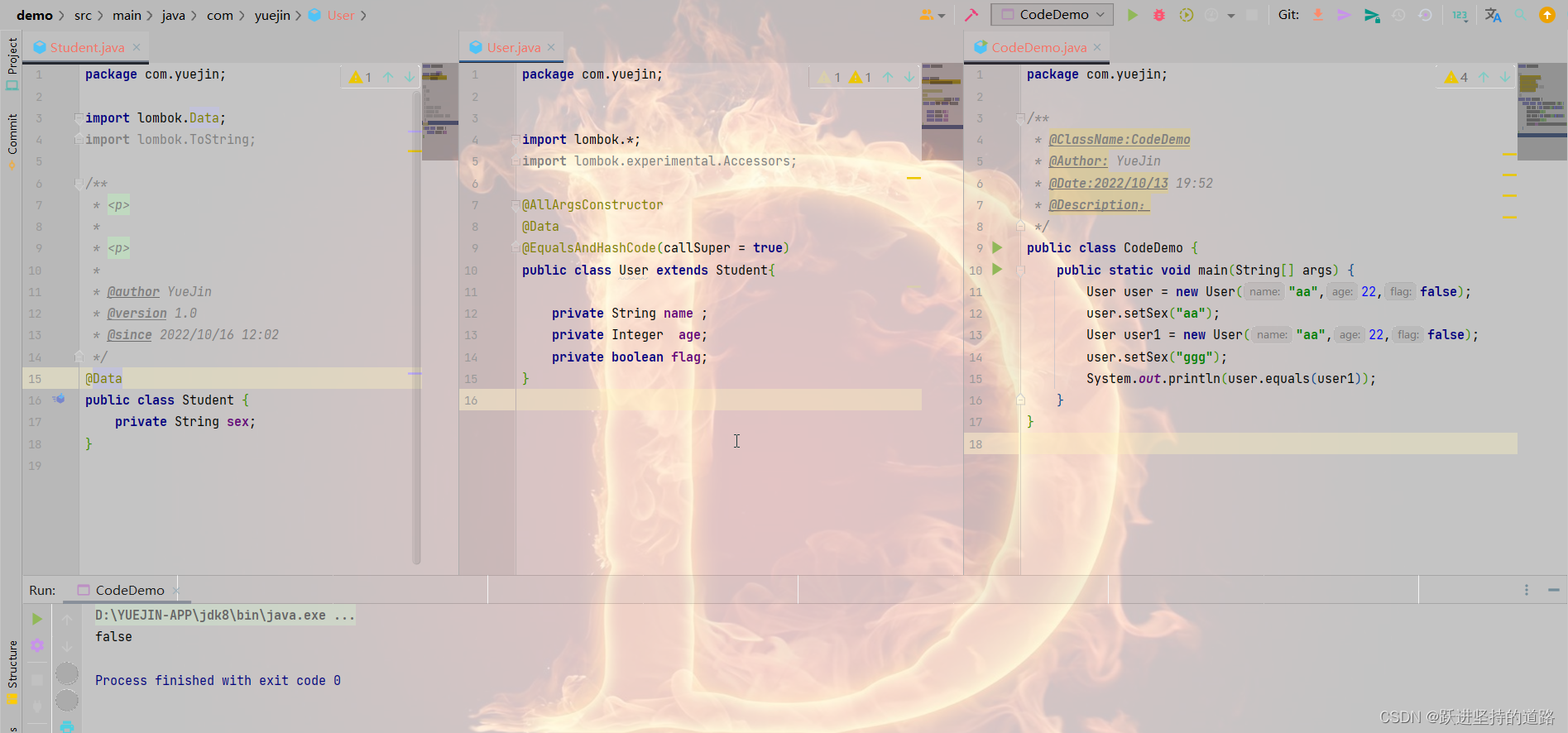Click the orange IDE update arrow icon

pyautogui.click(x=1546, y=15)
